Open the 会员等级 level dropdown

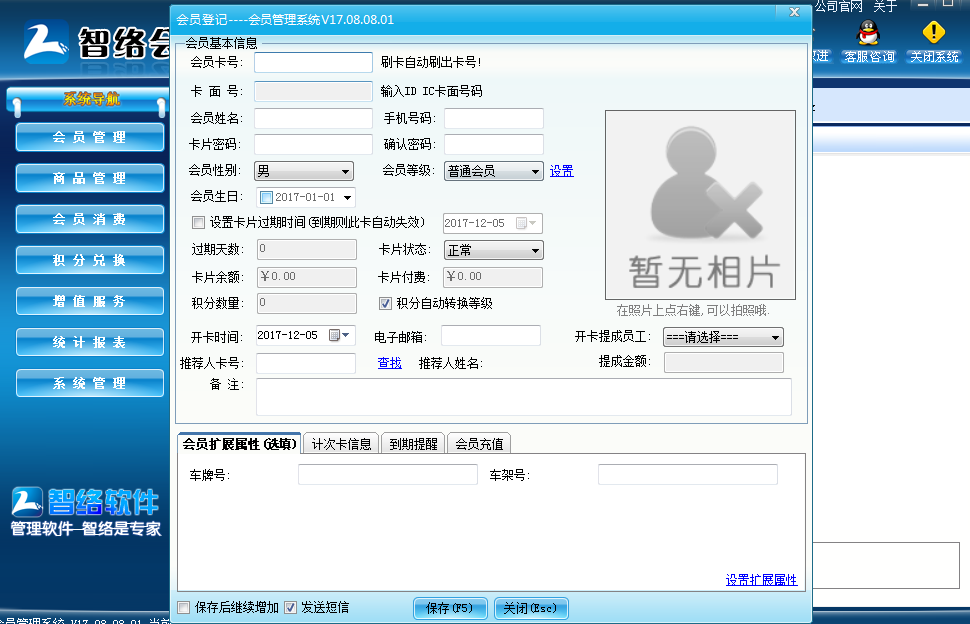click(537, 171)
